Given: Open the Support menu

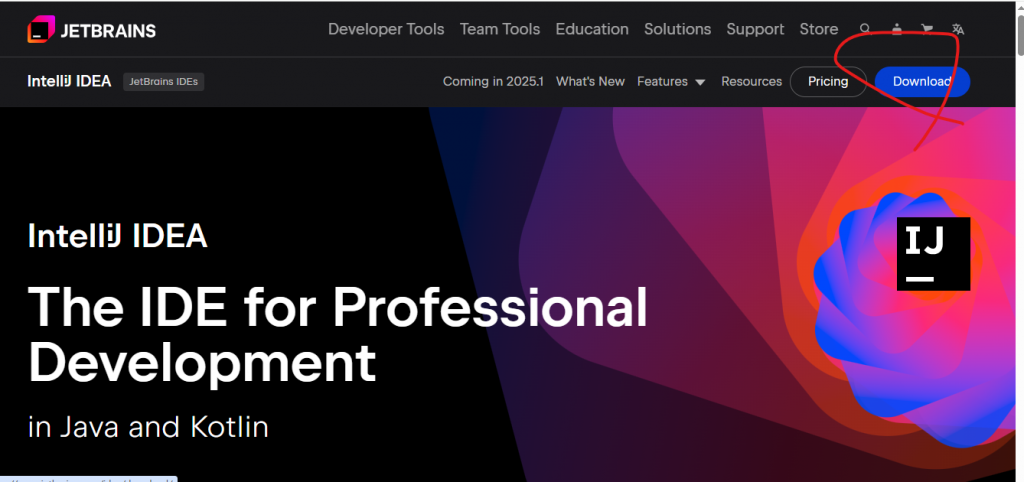Looking at the screenshot, I should 755,29.
